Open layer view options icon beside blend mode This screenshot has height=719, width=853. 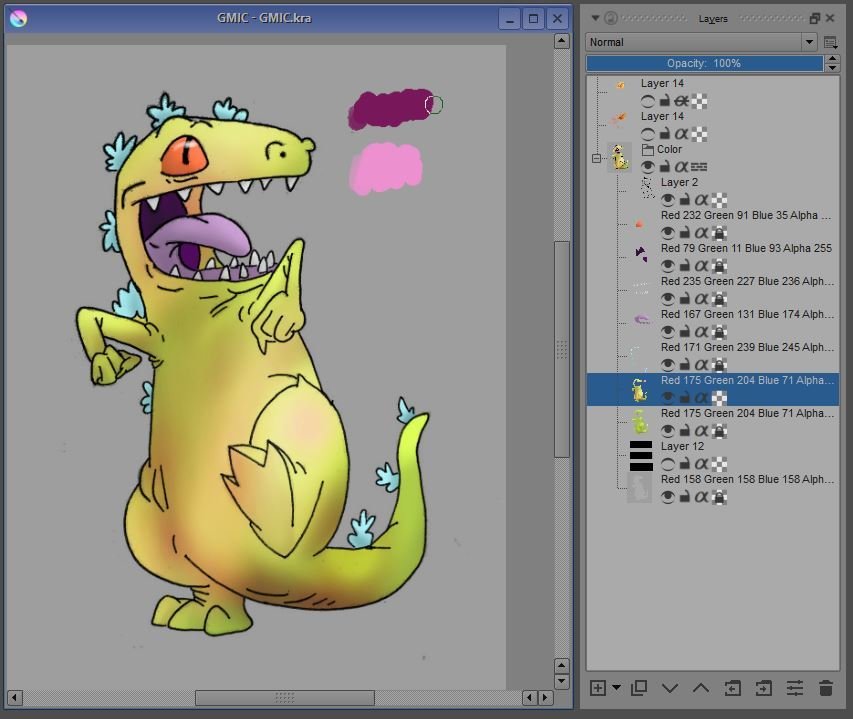pyautogui.click(x=830, y=42)
